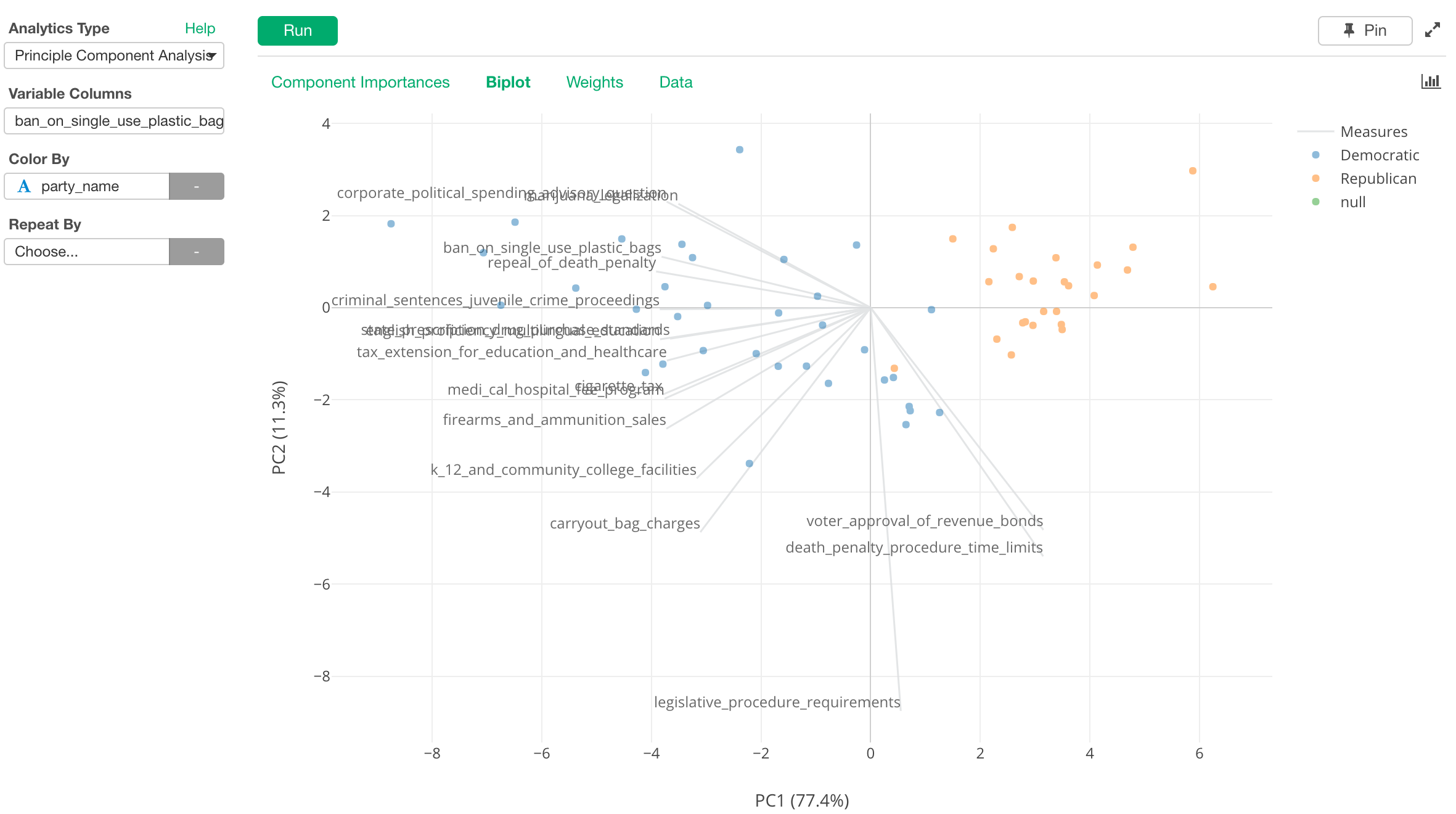Remove the Color By party_name selection
Screen dimensions: 1456x814
tap(197, 186)
